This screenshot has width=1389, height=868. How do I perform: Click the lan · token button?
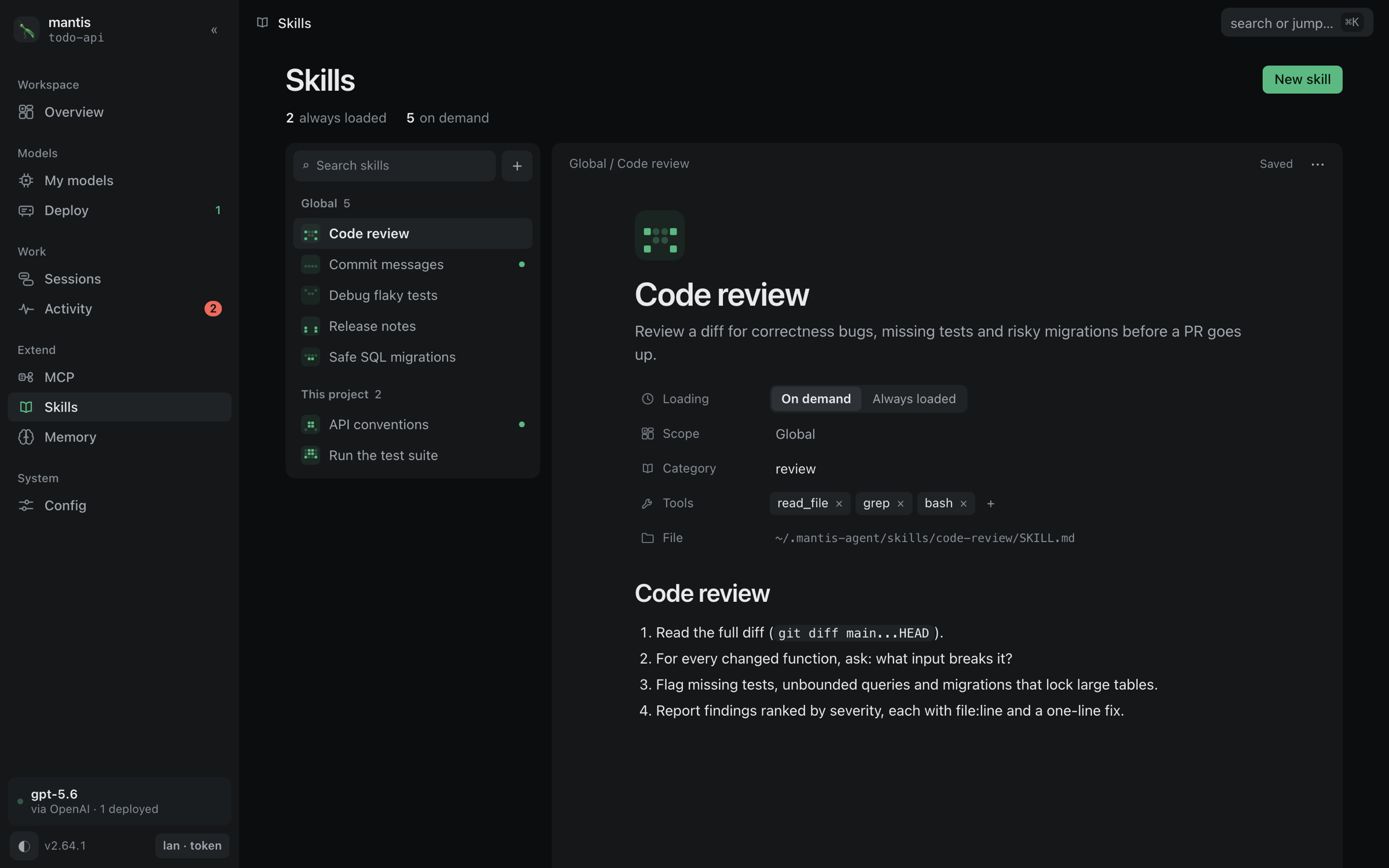(x=192, y=845)
